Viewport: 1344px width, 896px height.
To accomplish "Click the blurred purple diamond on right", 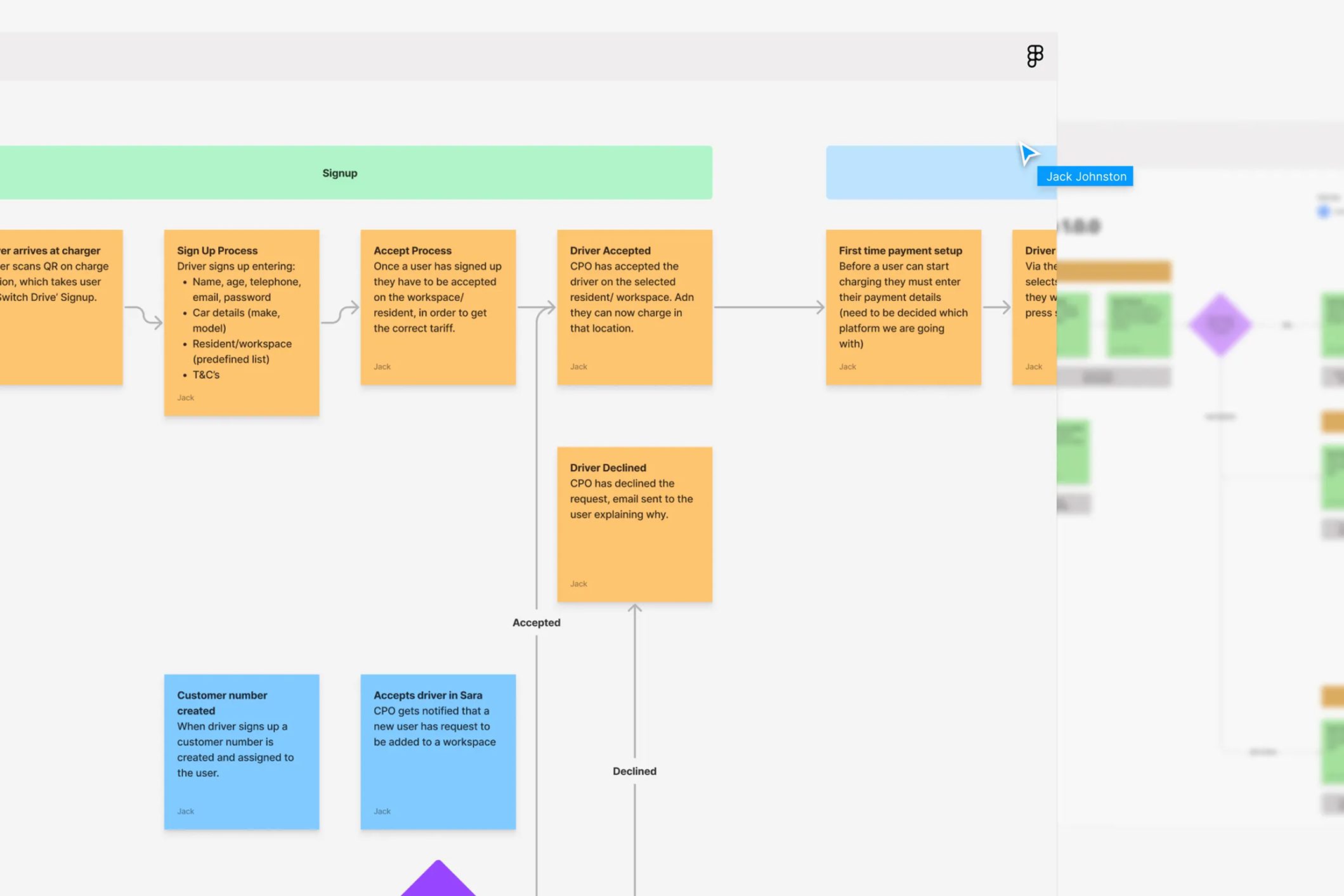I will [x=1220, y=325].
